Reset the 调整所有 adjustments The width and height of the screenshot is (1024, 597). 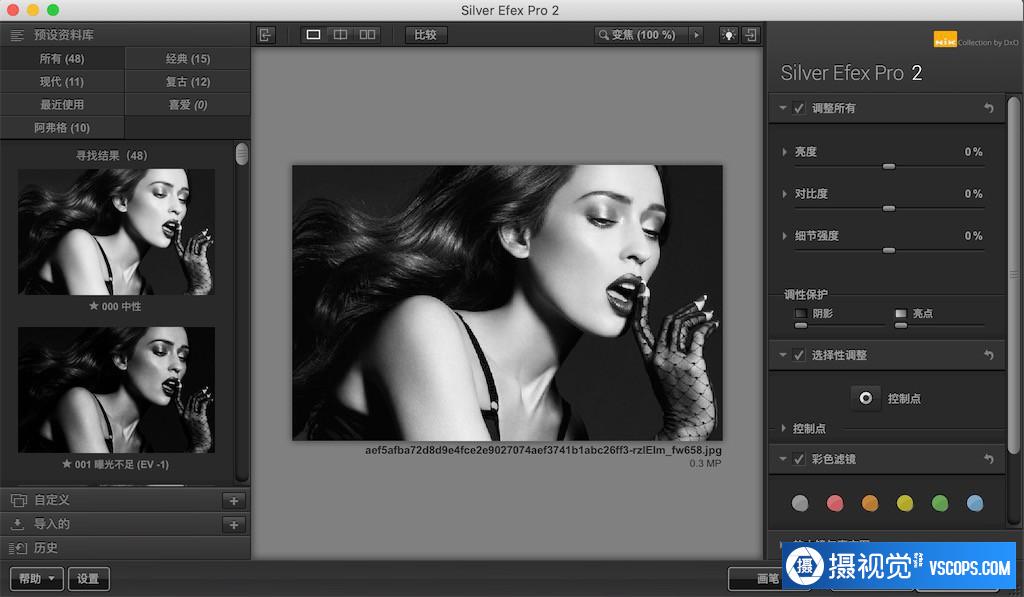[x=989, y=108]
